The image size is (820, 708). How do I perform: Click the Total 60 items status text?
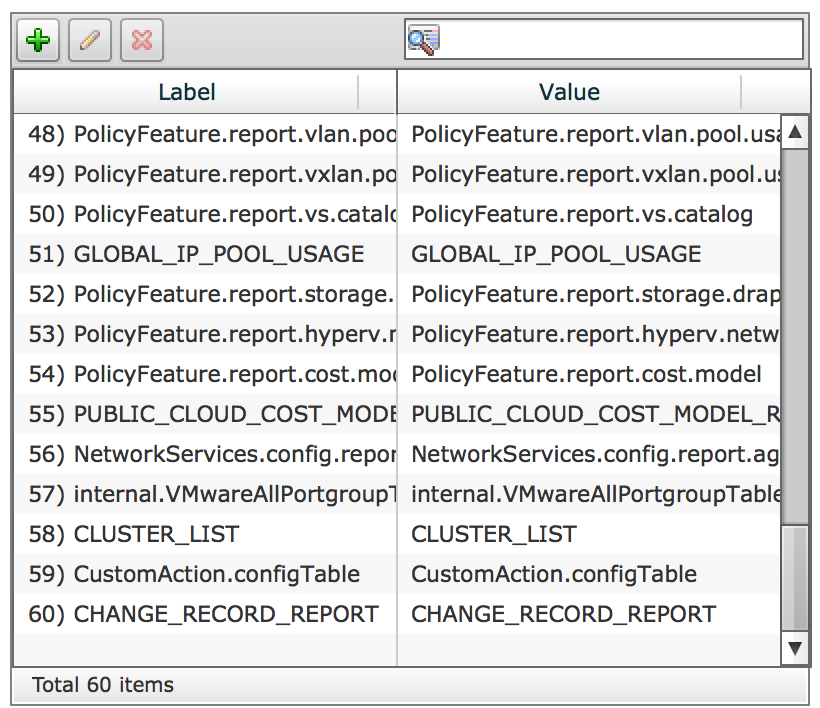pos(103,685)
